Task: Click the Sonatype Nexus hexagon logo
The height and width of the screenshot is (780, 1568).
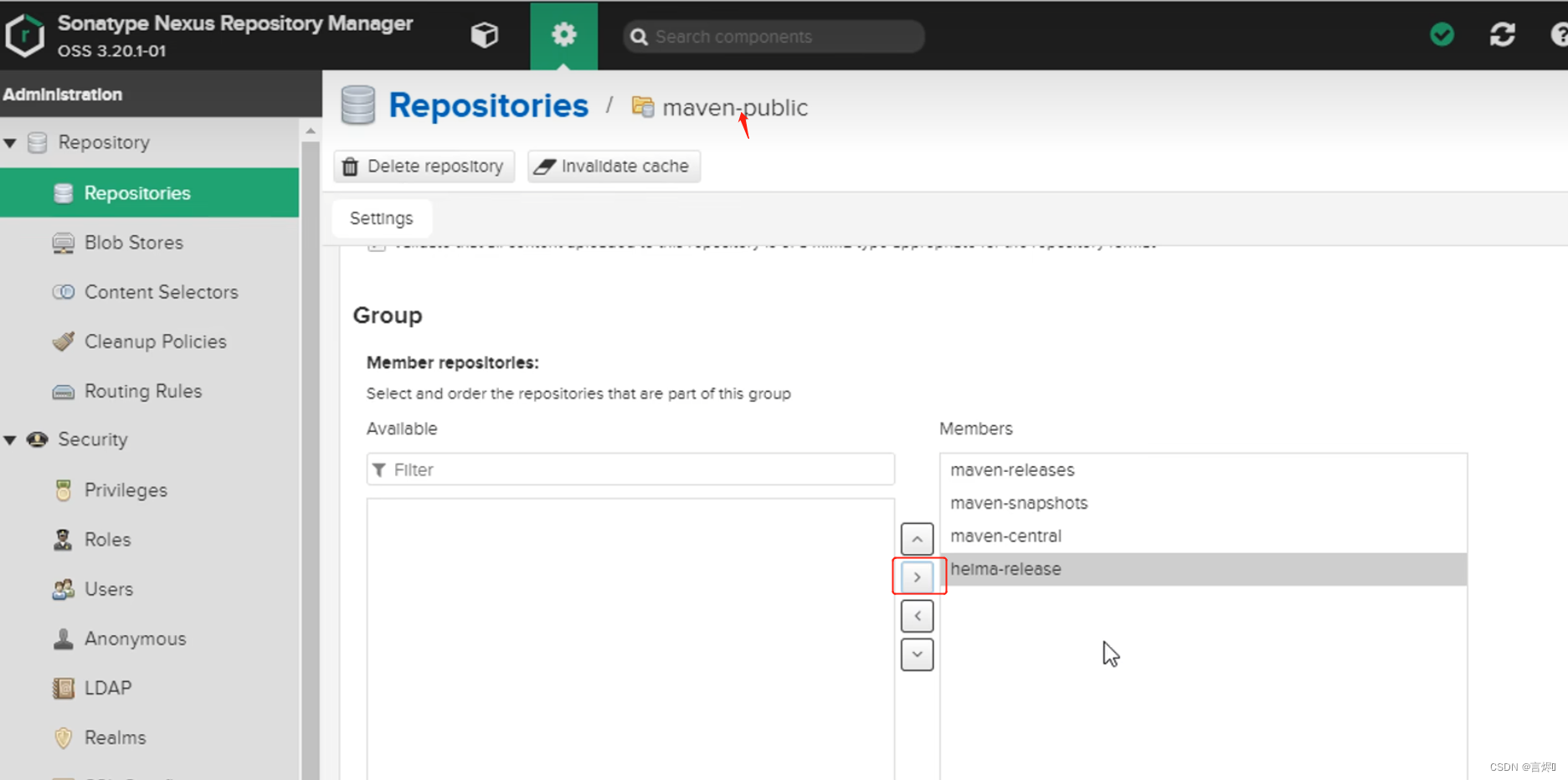Action: click(24, 35)
